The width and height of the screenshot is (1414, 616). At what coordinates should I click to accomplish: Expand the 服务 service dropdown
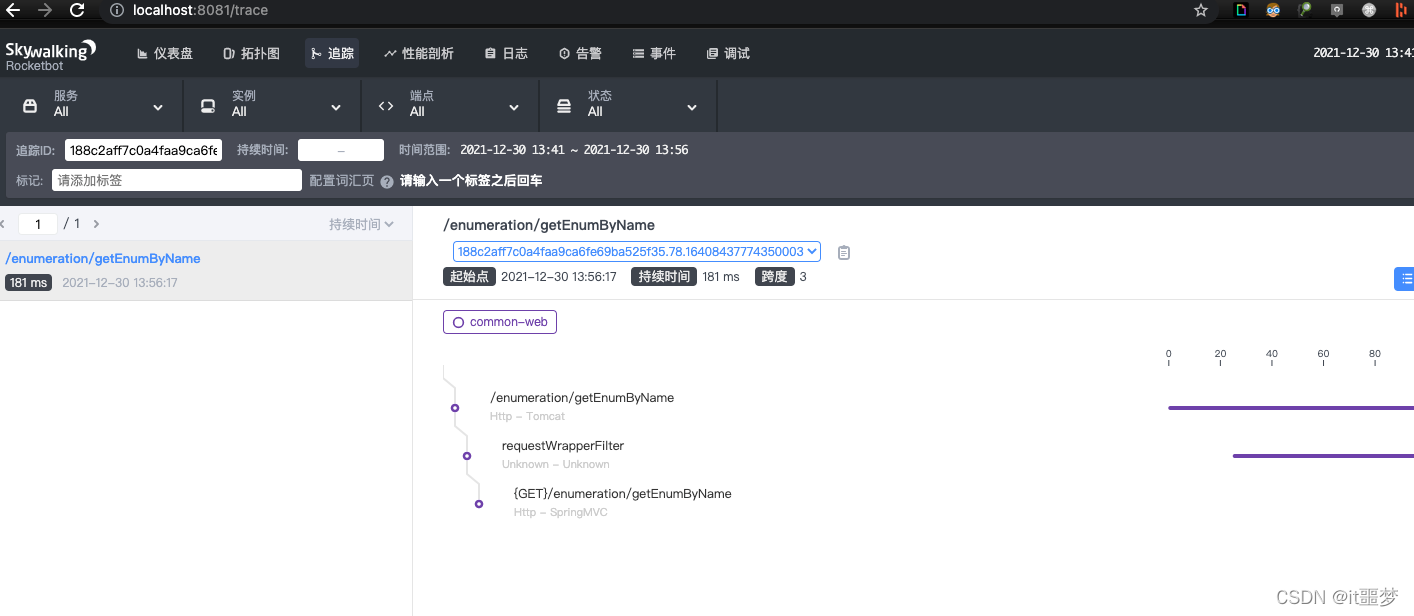[x=94, y=104]
